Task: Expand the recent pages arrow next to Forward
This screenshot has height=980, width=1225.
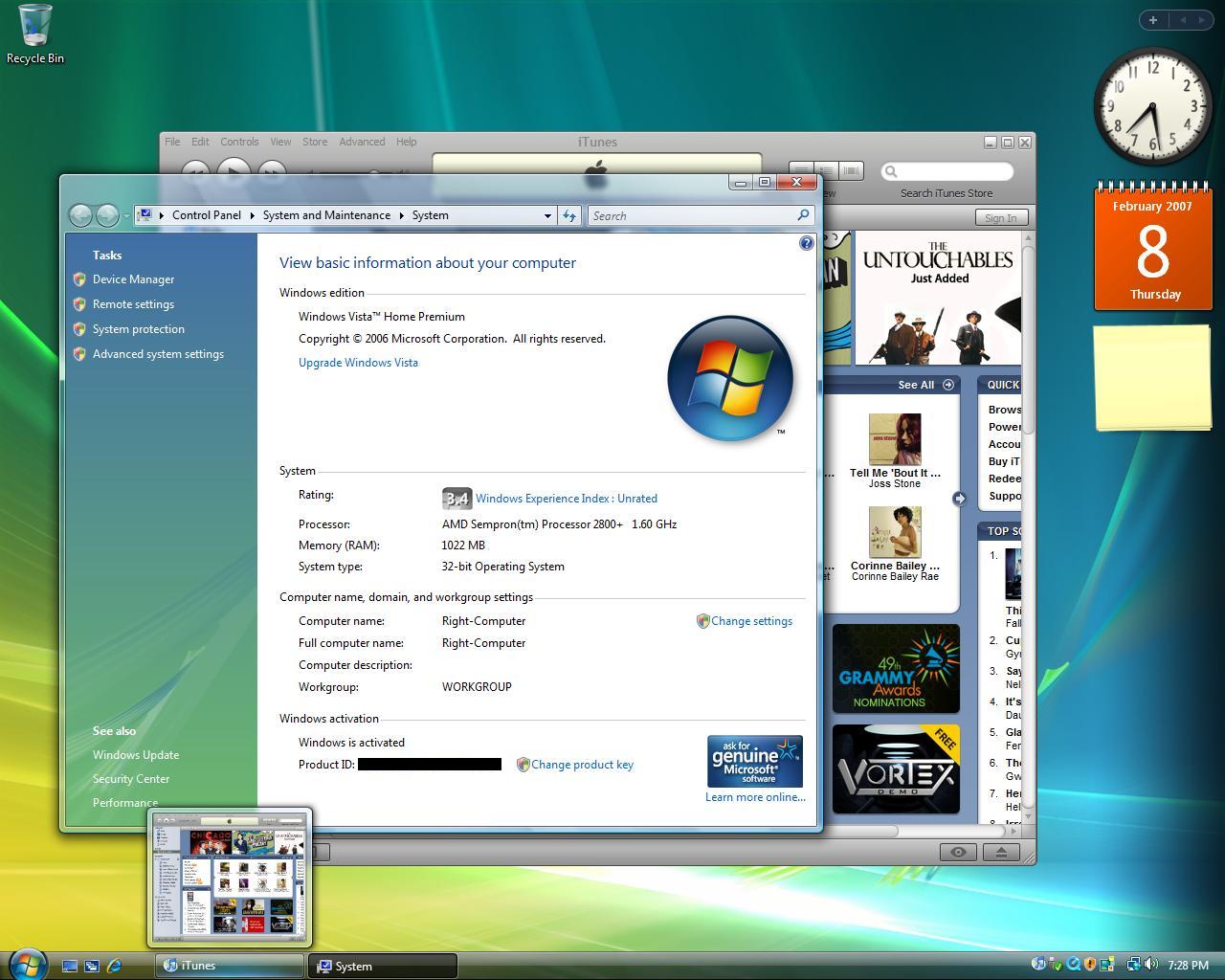Action: [x=126, y=216]
